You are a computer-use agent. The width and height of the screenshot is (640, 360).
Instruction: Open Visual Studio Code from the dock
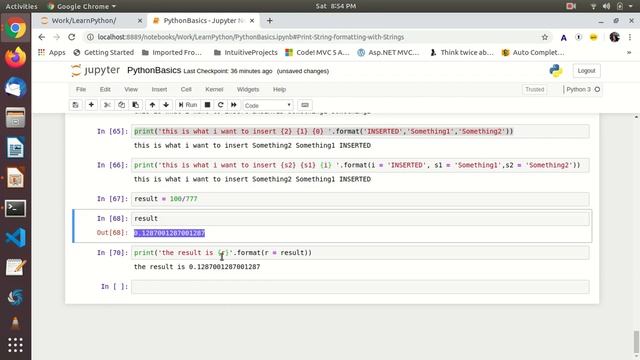15,238
